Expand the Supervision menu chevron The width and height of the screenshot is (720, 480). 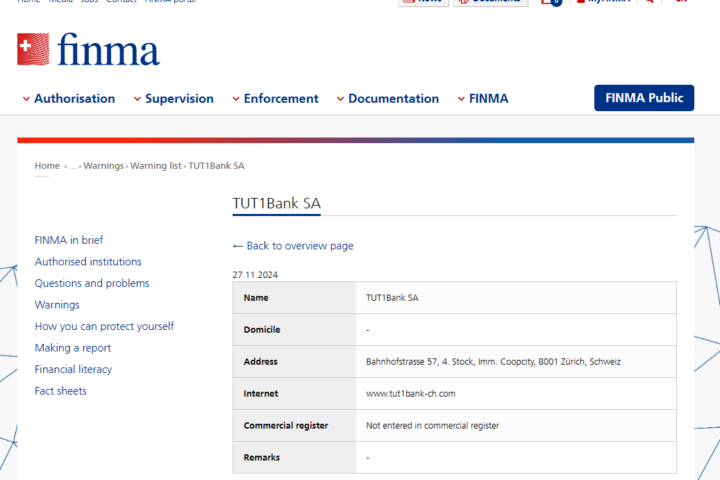[x=137, y=99]
